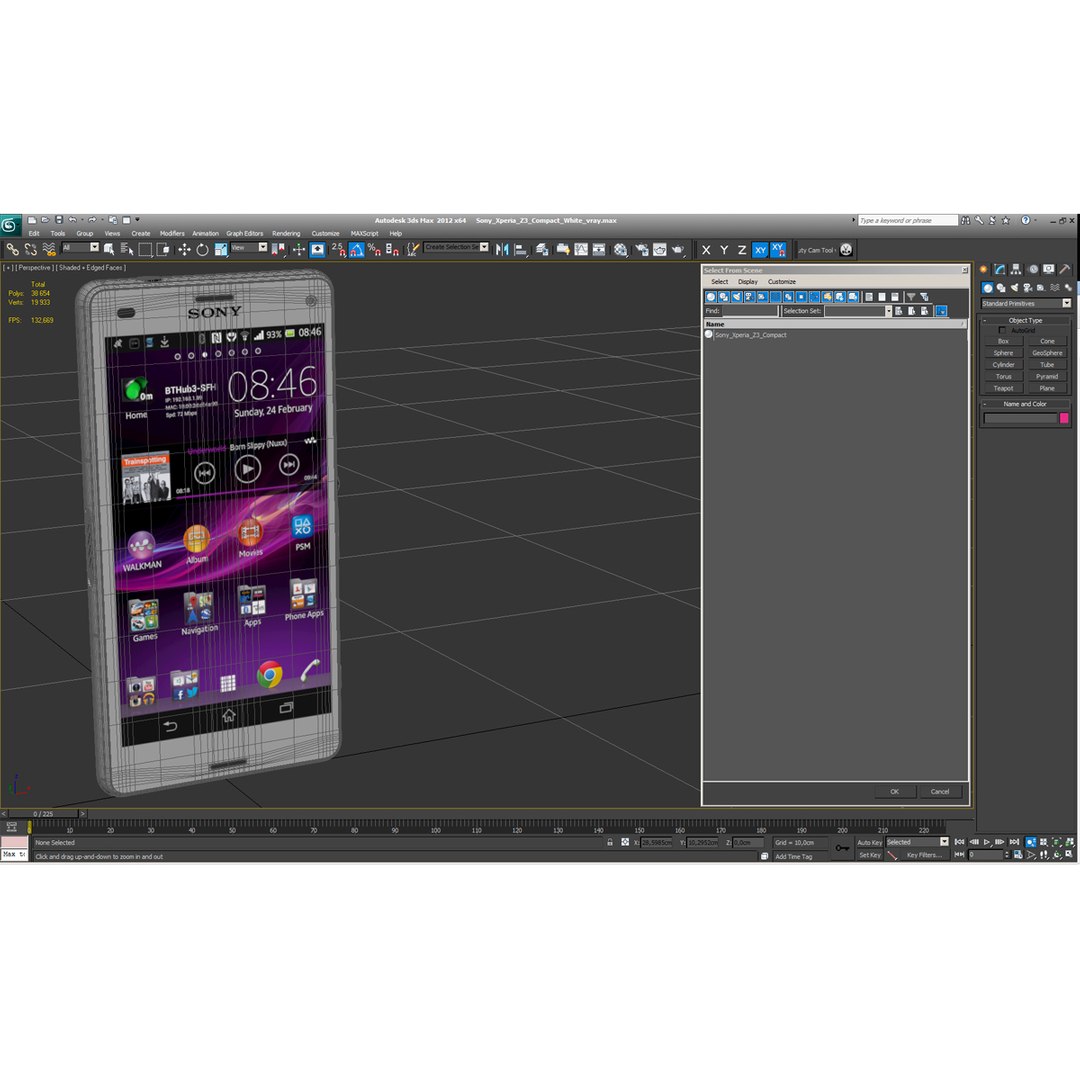The width and height of the screenshot is (1080, 1080).
Task: Click the Align tool icon
Action: [520, 250]
